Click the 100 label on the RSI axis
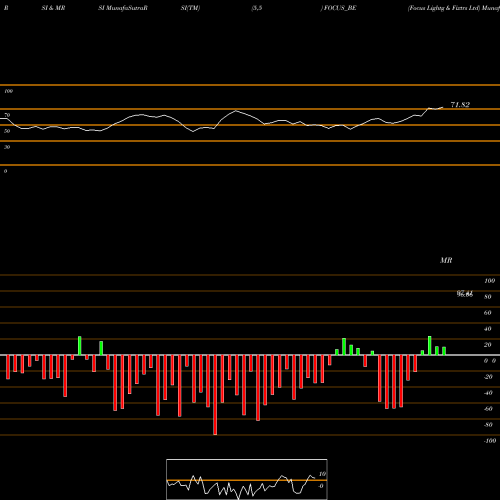This screenshot has height=500, width=500. (x=8, y=91)
